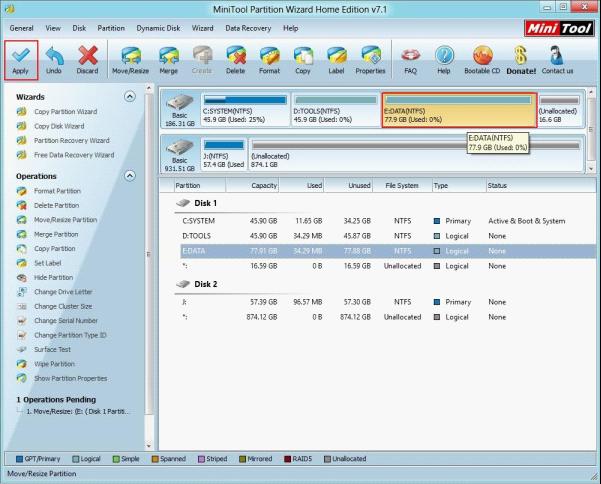Select Move/Resize Partition operation
Image resolution: width=601 pixels, height=484 pixels.
pyautogui.click(x=66, y=220)
